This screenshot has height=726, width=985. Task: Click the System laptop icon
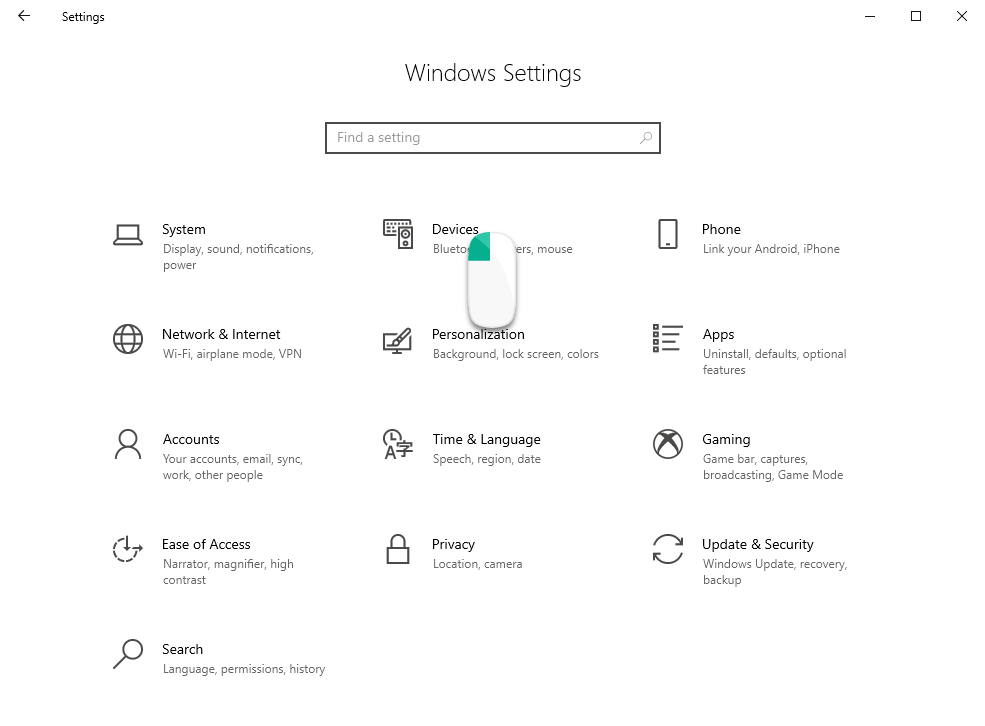128,235
